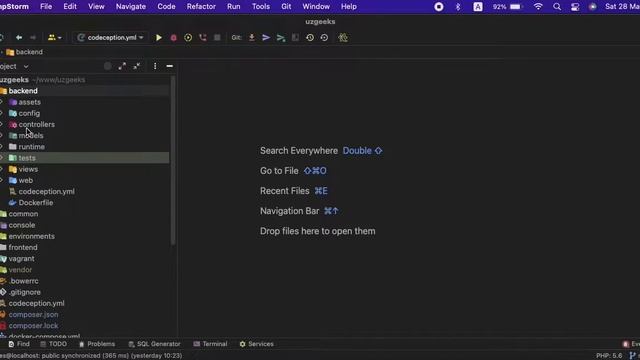Screen dimensions: 640x360
Task: Collapse all in Project panel
Action: pyautogui.click(x=137, y=66)
